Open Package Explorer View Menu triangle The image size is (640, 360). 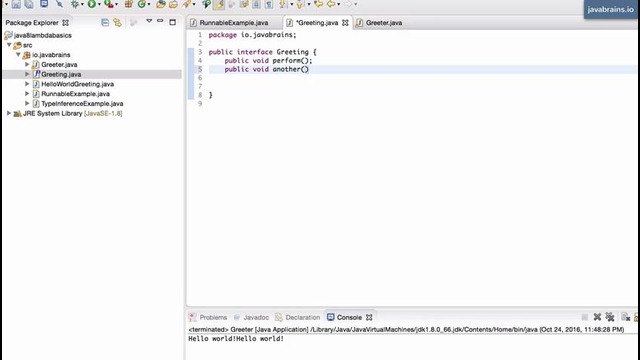[149, 21]
